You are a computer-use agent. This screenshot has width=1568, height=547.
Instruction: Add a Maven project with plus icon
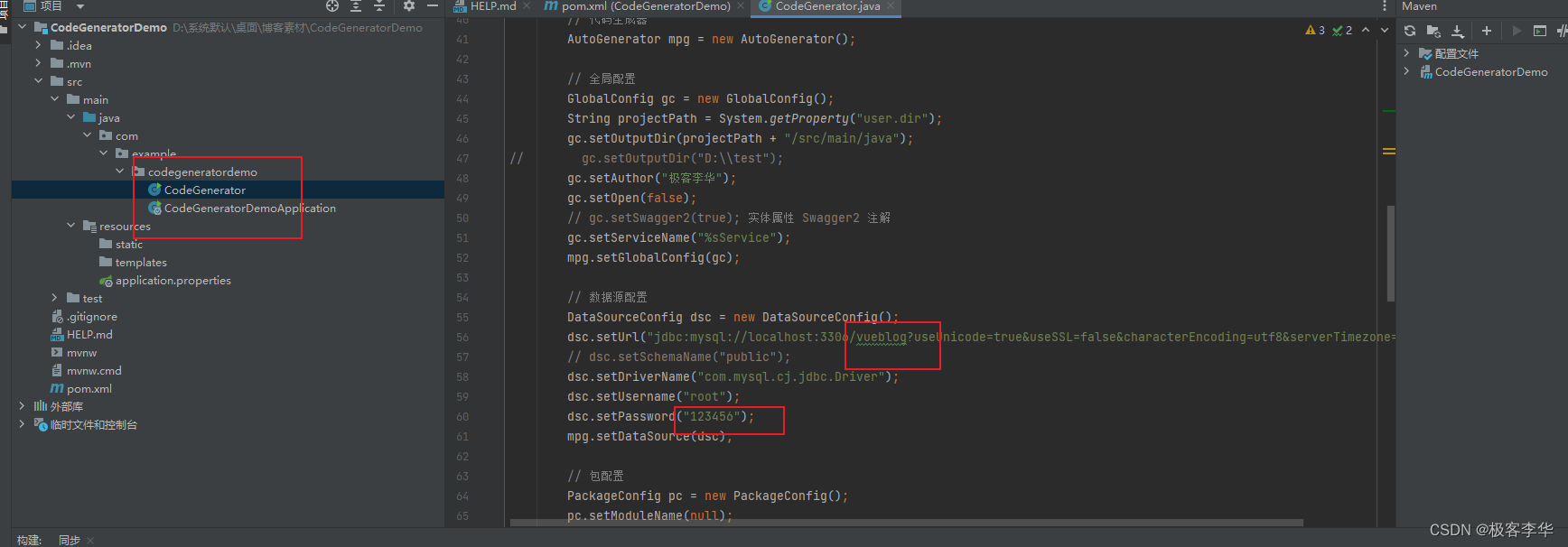tap(1487, 31)
